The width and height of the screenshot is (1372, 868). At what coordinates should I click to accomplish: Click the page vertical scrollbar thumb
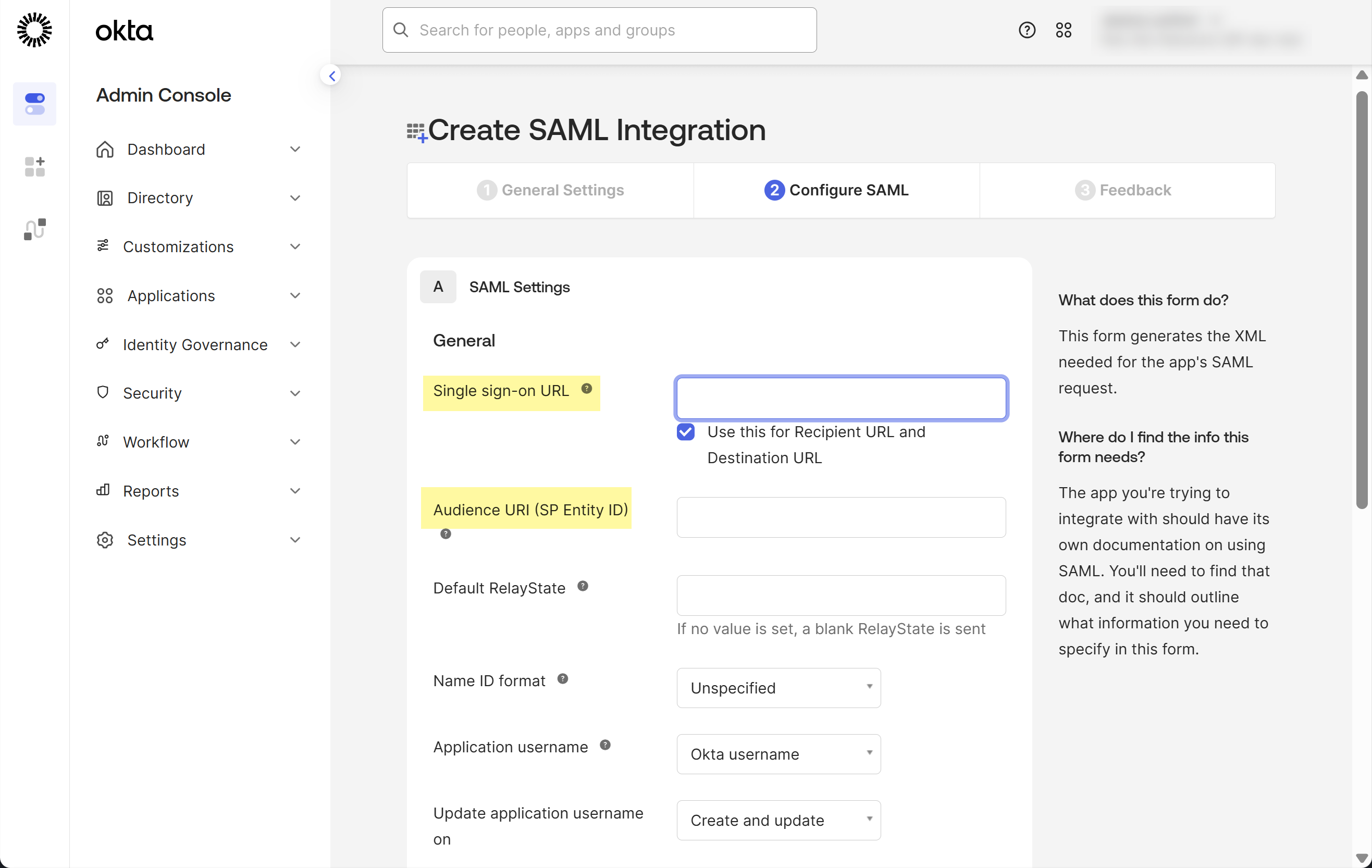[1362, 299]
